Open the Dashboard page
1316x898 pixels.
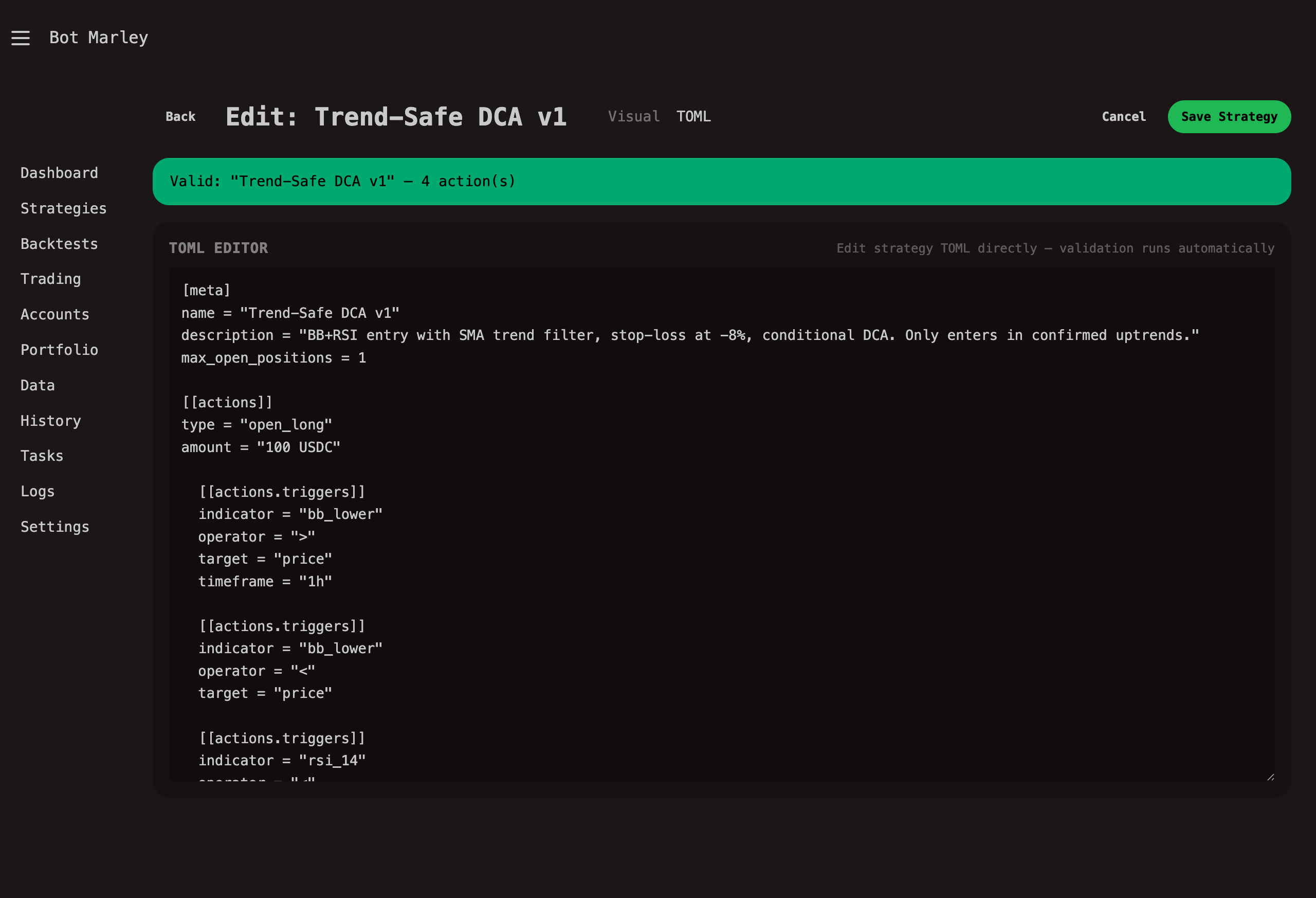coord(59,173)
